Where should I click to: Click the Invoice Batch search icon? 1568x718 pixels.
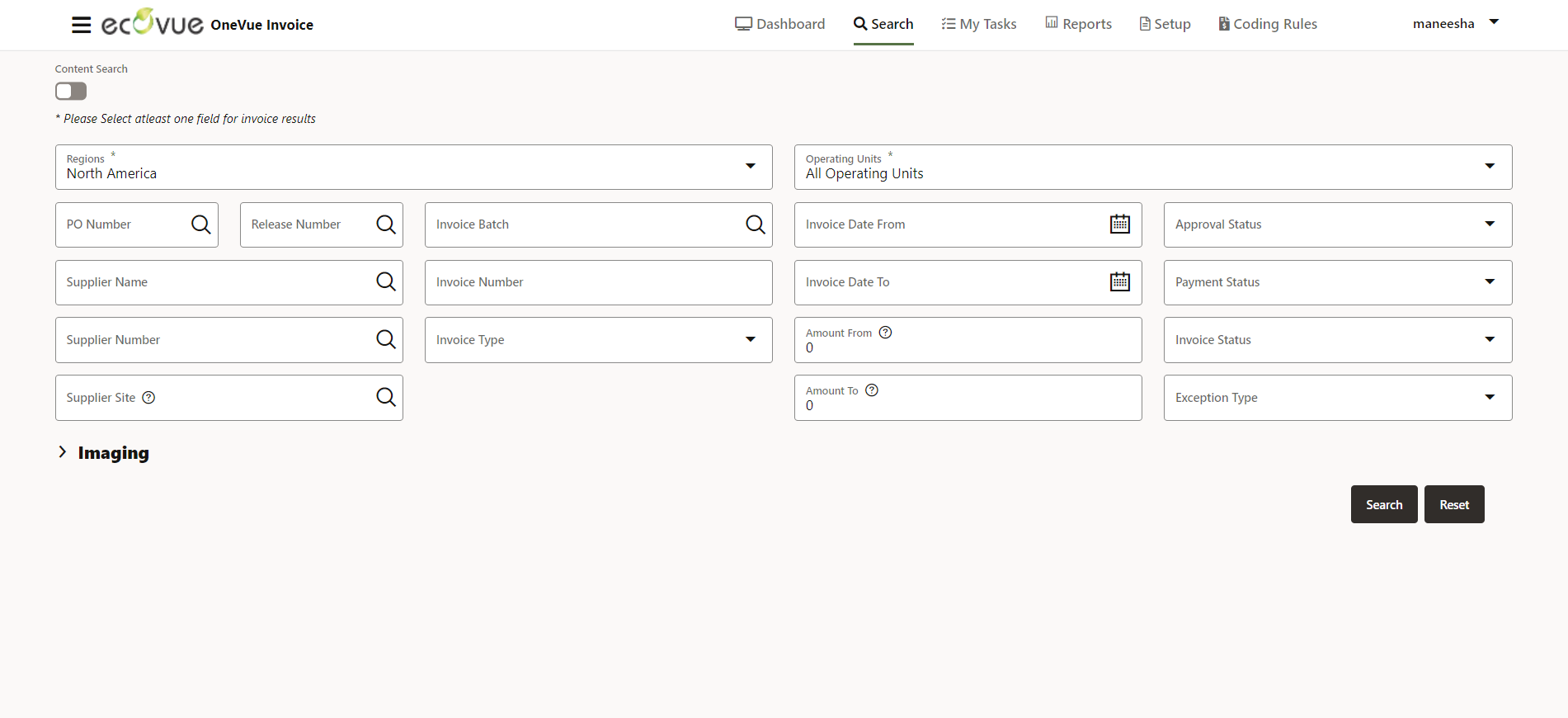coord(755,224)
